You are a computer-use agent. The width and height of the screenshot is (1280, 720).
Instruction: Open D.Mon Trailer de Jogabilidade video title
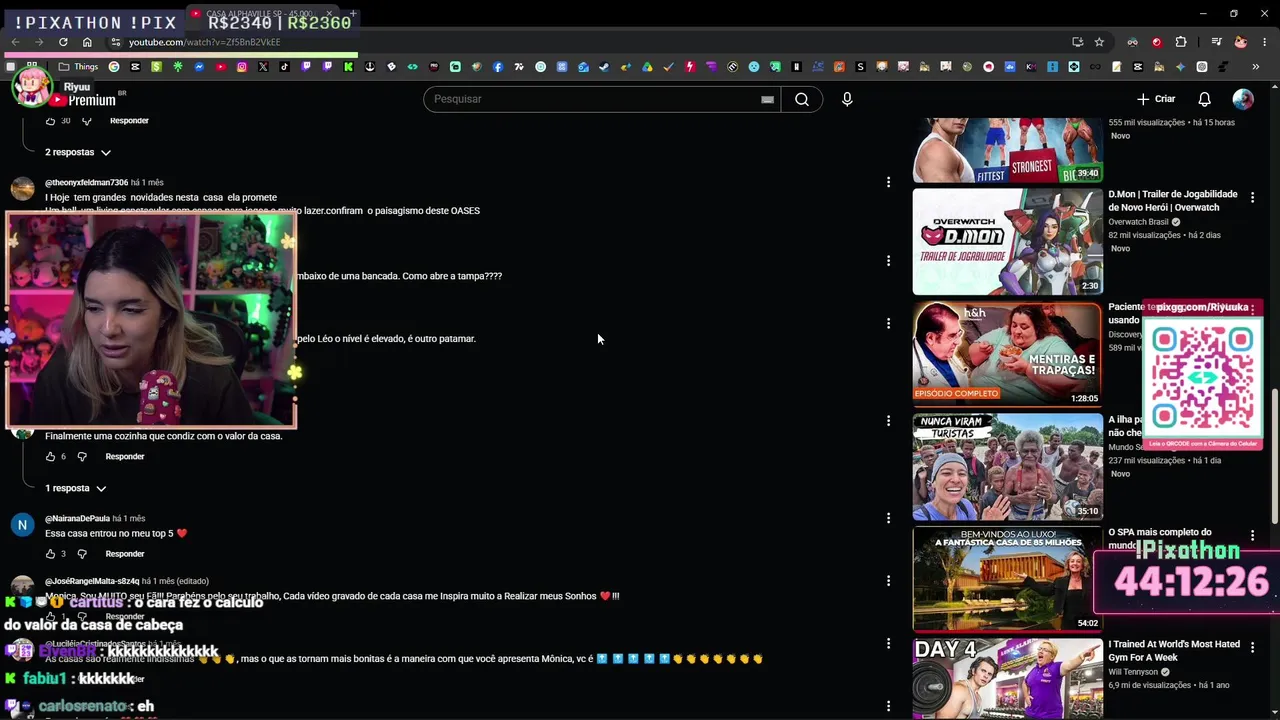click(x=1172, y=201)
